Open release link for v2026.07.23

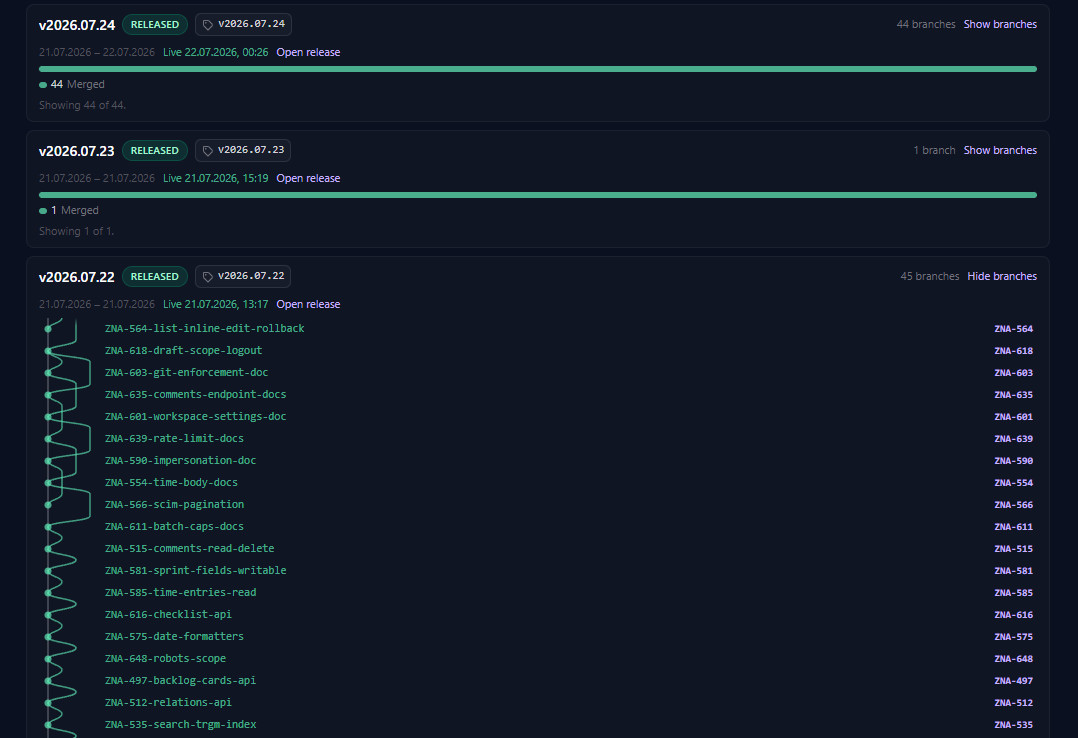(x=308, y=178)
